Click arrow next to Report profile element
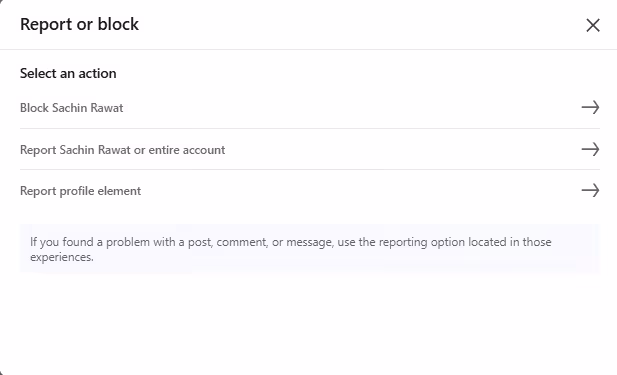Viewport: 617px width, 375px height. coord(590,191)
